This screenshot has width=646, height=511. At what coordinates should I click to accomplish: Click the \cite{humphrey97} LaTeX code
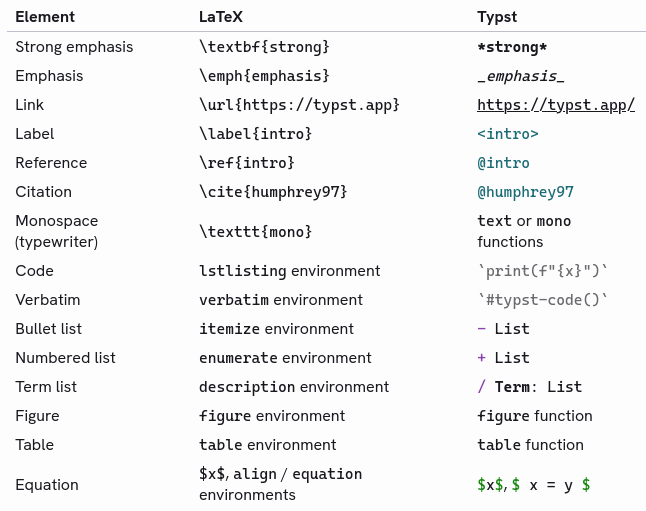coord(273,192)
